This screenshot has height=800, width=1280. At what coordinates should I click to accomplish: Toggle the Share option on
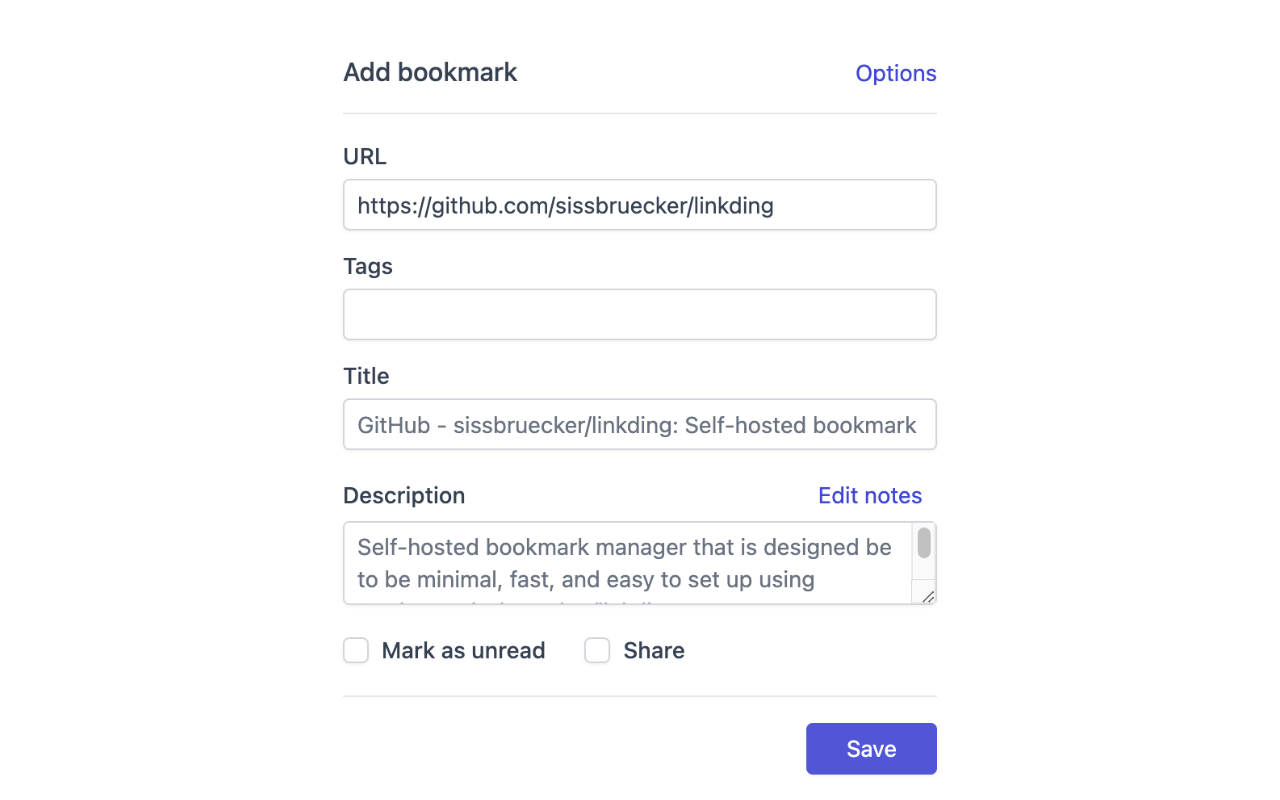tap(597, 650)
